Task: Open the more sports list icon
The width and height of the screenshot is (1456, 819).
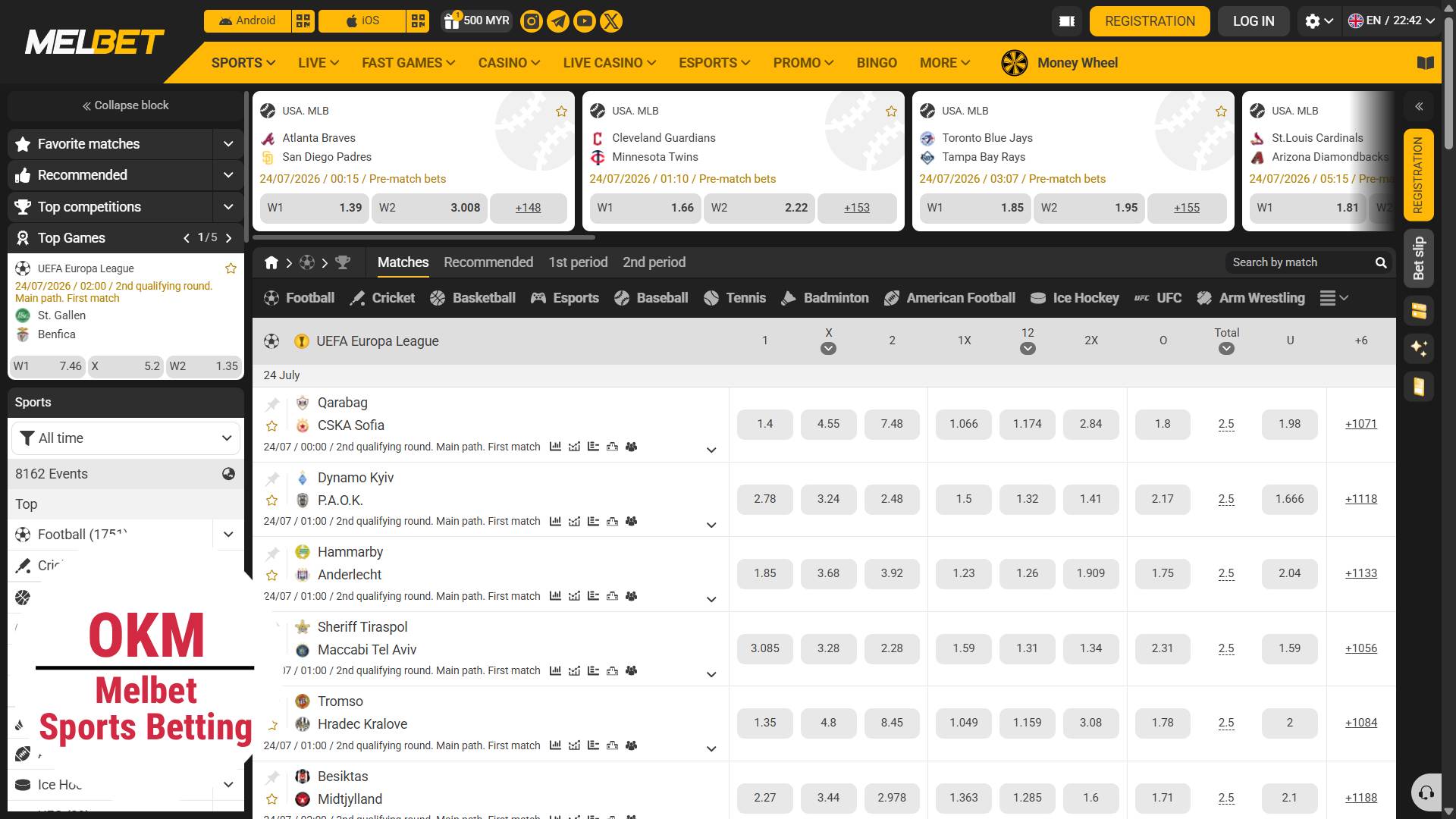Action: click(x=1334, y=298)
